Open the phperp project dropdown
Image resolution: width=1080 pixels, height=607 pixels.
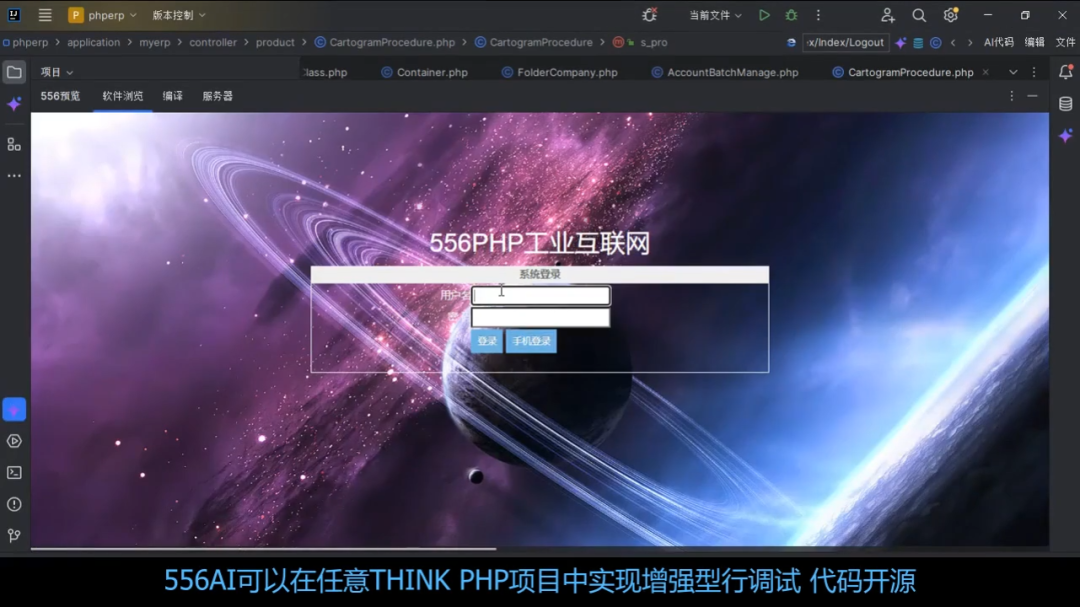tap(103, 14)
